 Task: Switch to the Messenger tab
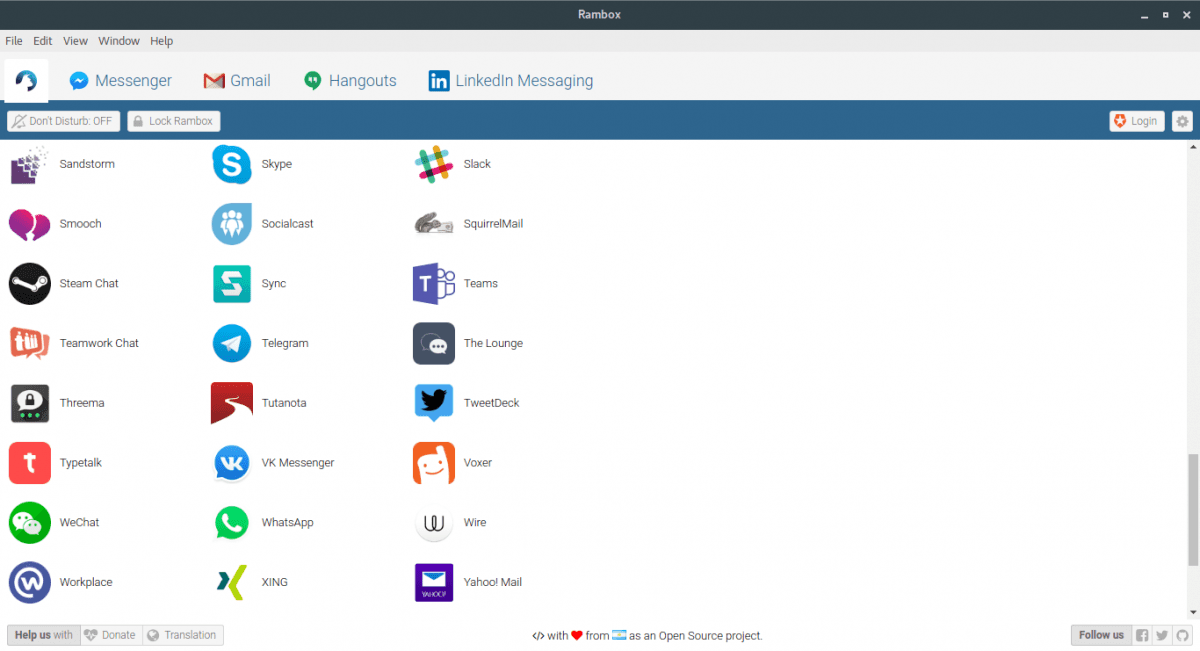[x=120, y=81]
